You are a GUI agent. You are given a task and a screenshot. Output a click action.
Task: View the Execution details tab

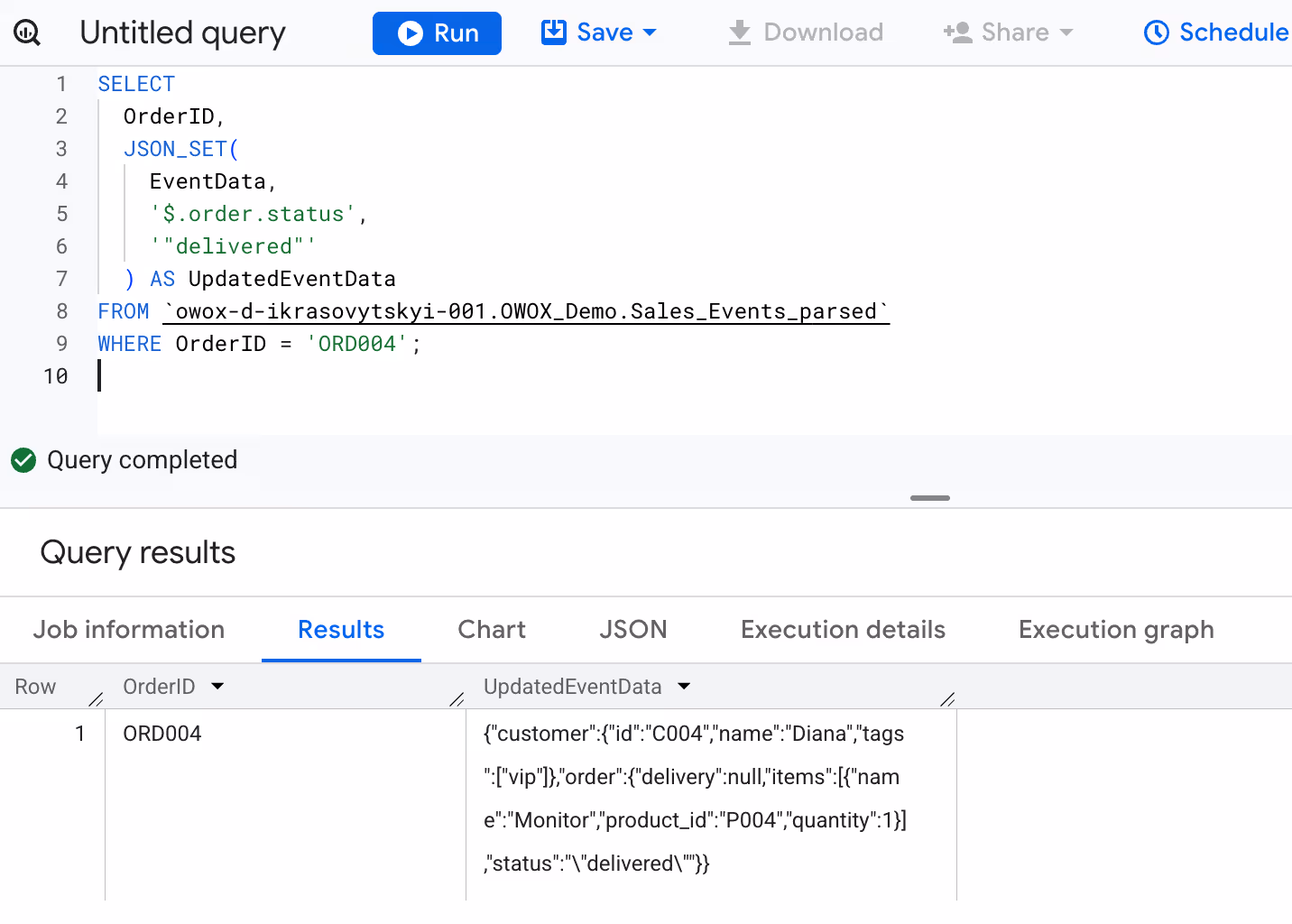(843, 630)
